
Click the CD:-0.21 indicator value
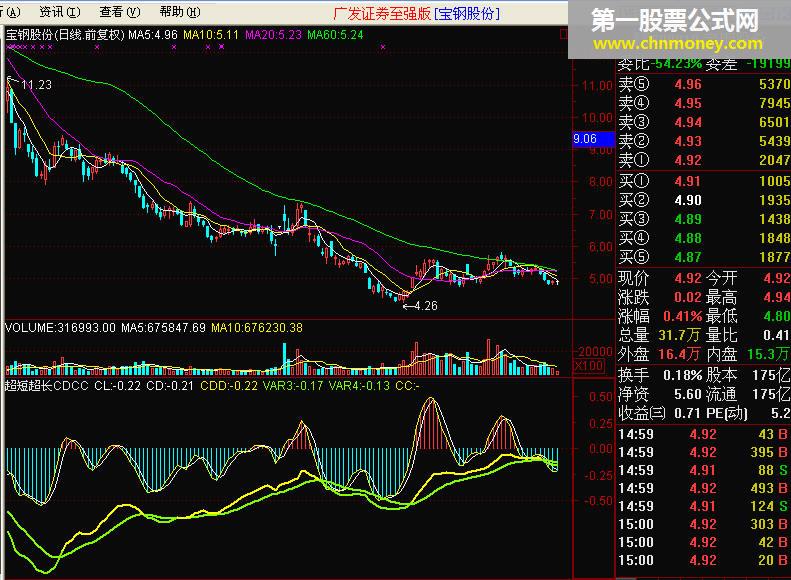coord(170,386)
